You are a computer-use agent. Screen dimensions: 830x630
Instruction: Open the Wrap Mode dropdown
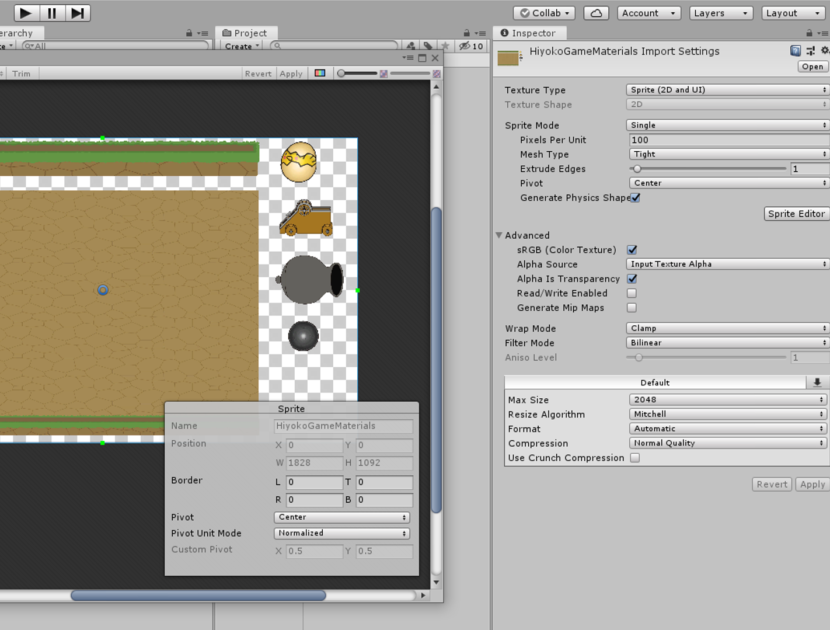727,328
